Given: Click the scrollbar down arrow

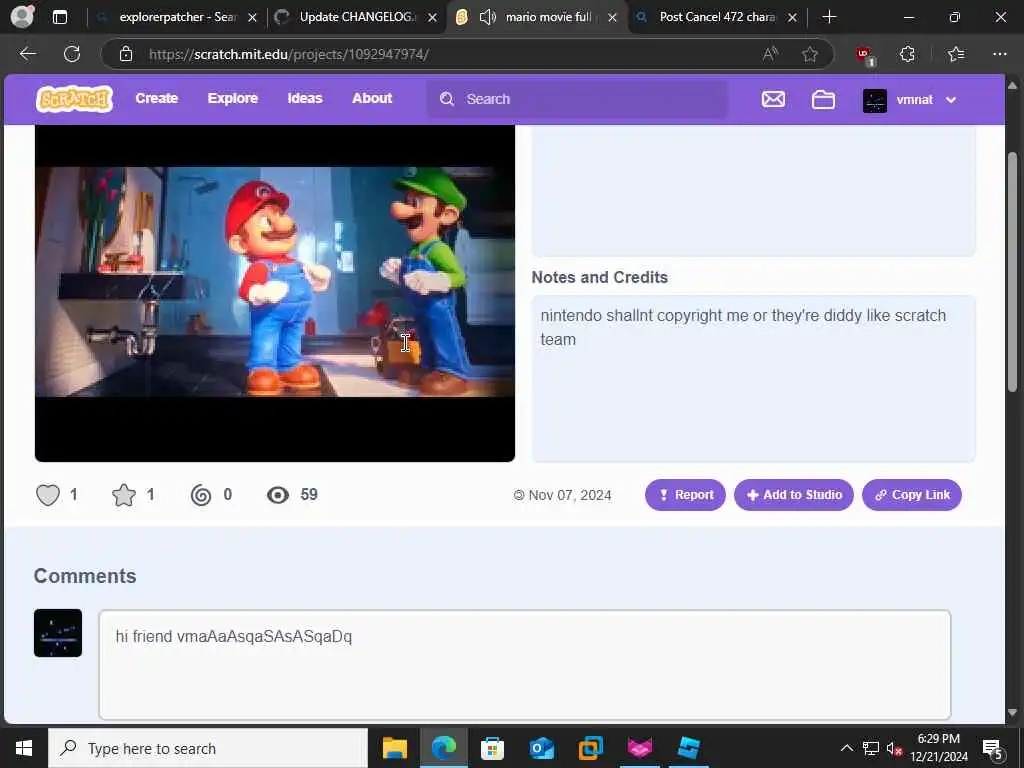Looking at the screenshot, I should pyautogui.click(x=1012, y=712).
